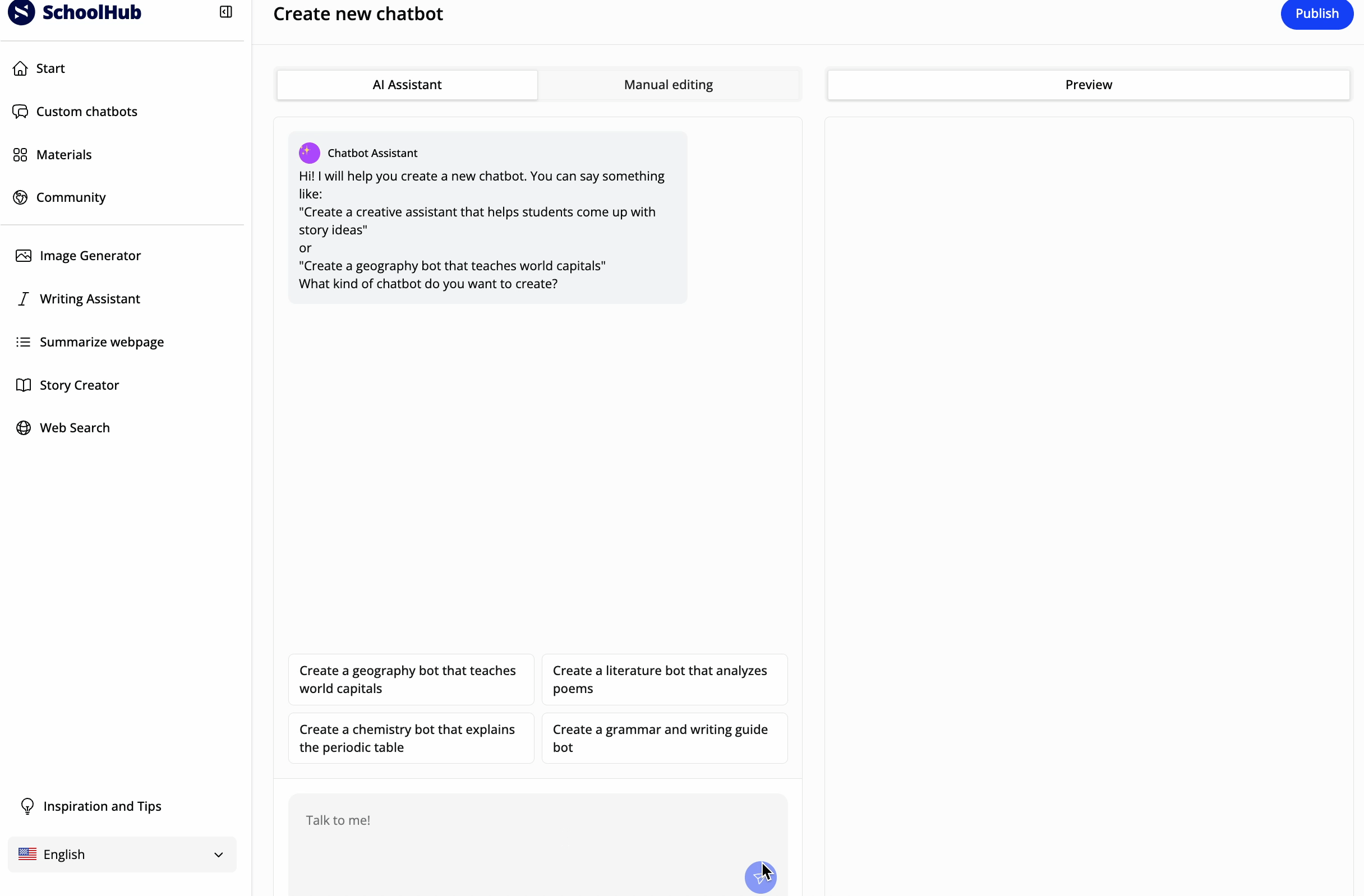This screenshot has height=896, width=1364.
Task: Switch to the AI Assistant tab
Action: click(407, 85)
